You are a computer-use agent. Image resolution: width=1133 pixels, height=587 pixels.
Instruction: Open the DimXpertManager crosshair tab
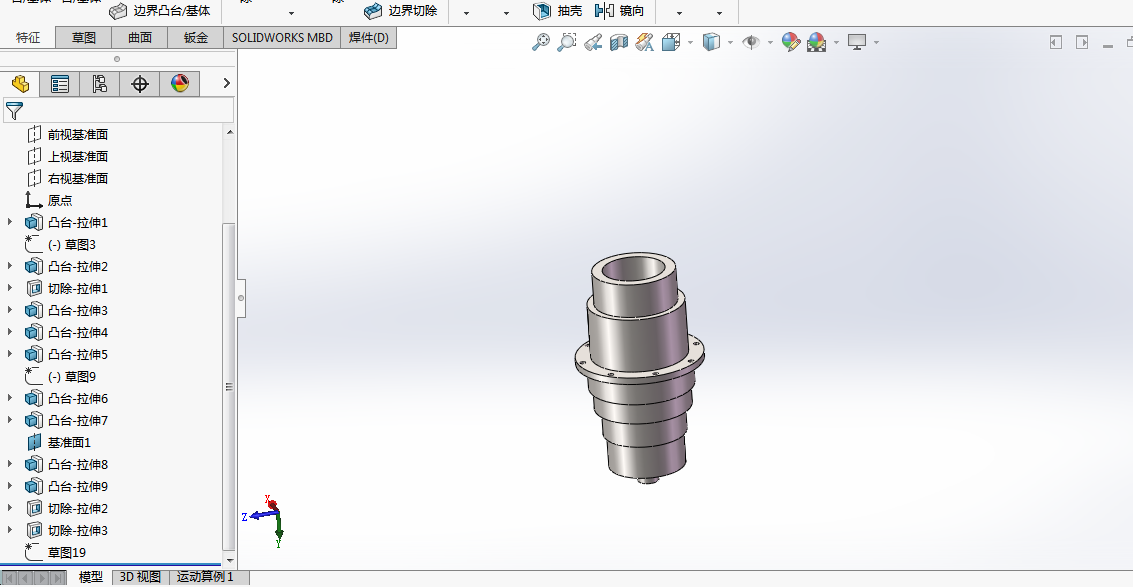[139, 84]
